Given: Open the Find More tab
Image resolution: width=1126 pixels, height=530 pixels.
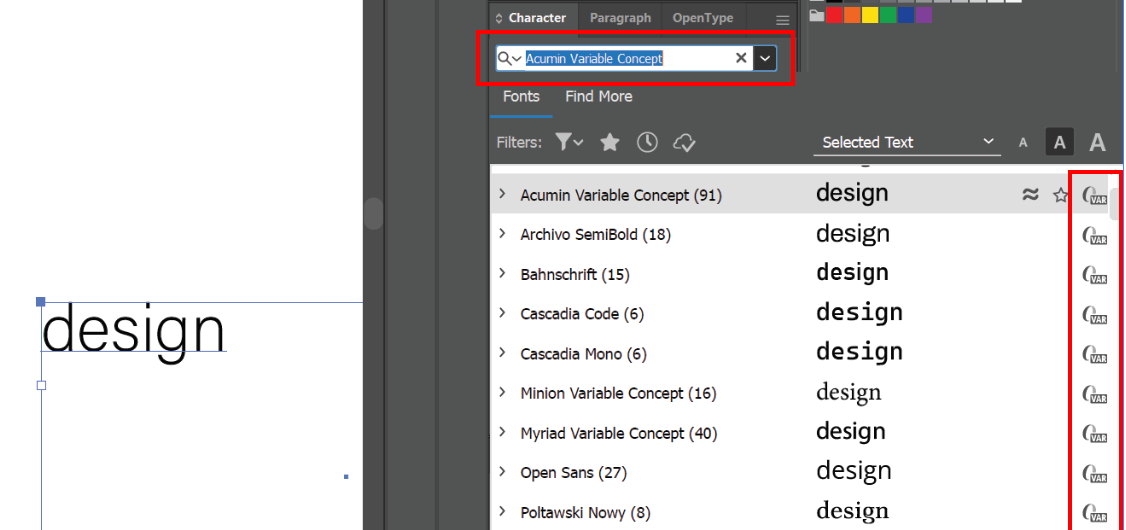Looking at the screenshot, I should (x=599, y=96).
